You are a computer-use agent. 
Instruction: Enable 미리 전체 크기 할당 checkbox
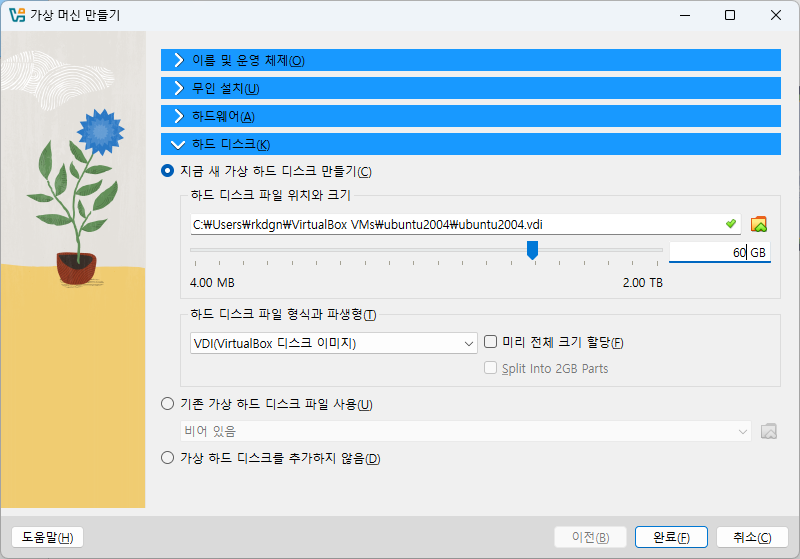coord(490,342)
